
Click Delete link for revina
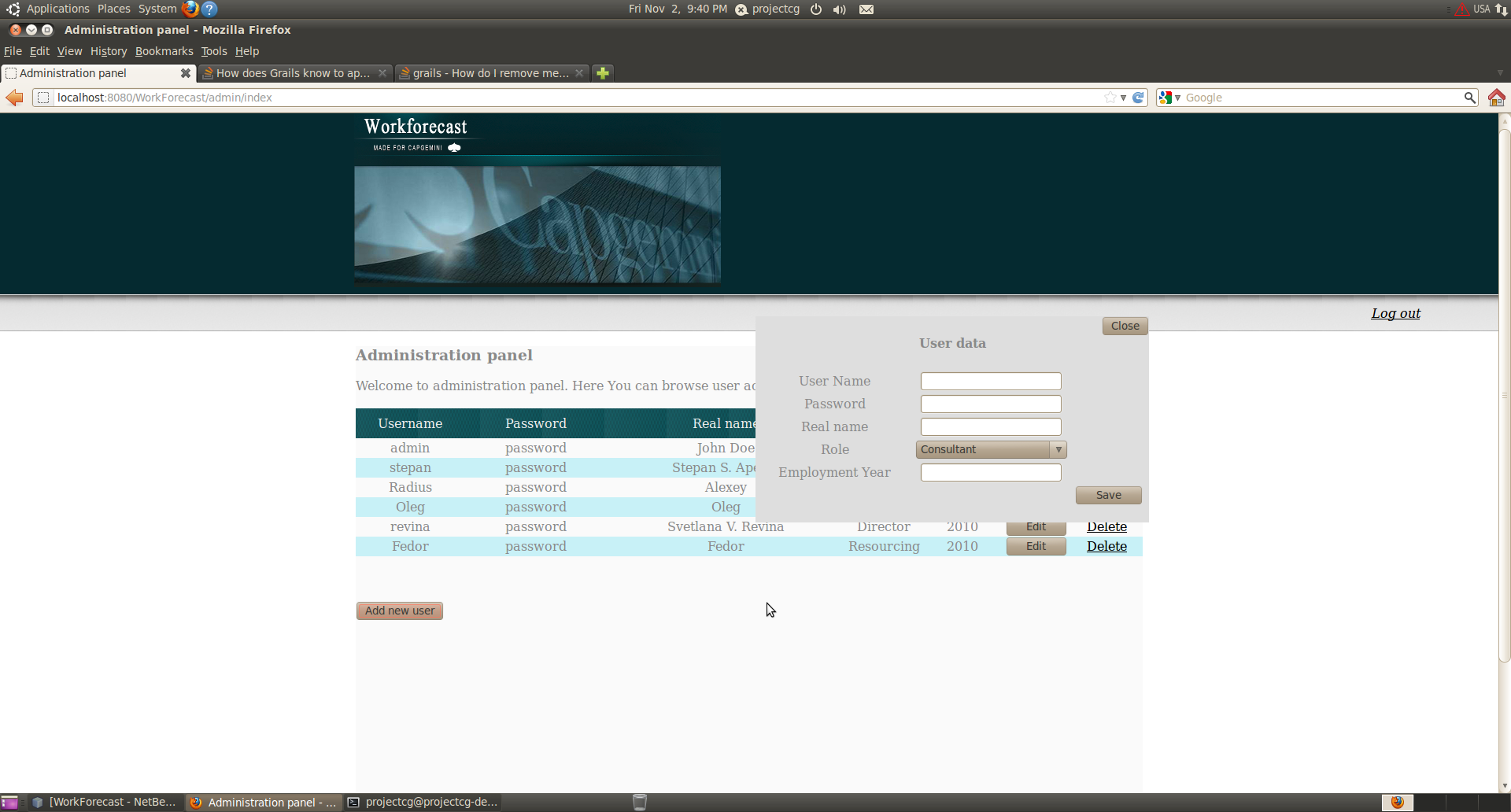pyautogui.click(x=1106, y=527)
